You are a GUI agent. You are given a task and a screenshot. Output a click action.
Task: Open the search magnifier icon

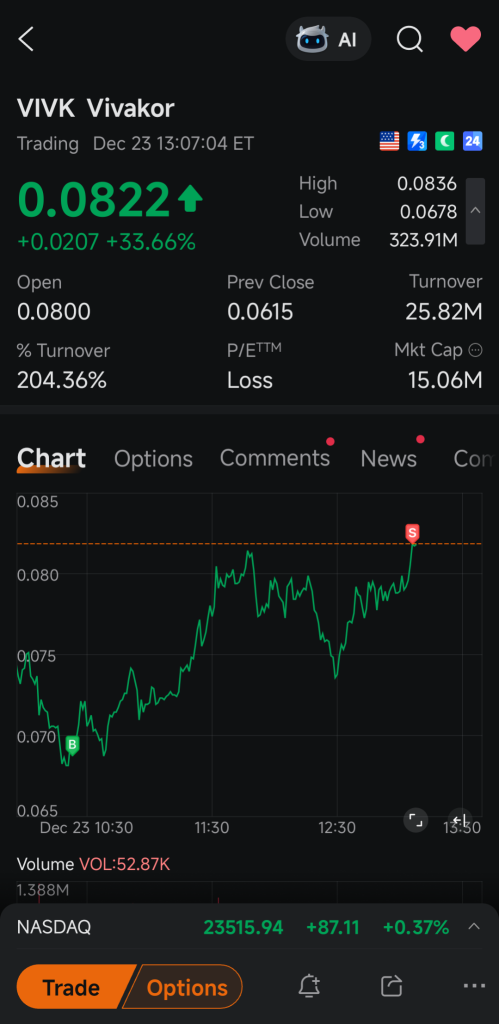[x=410, y=39]
